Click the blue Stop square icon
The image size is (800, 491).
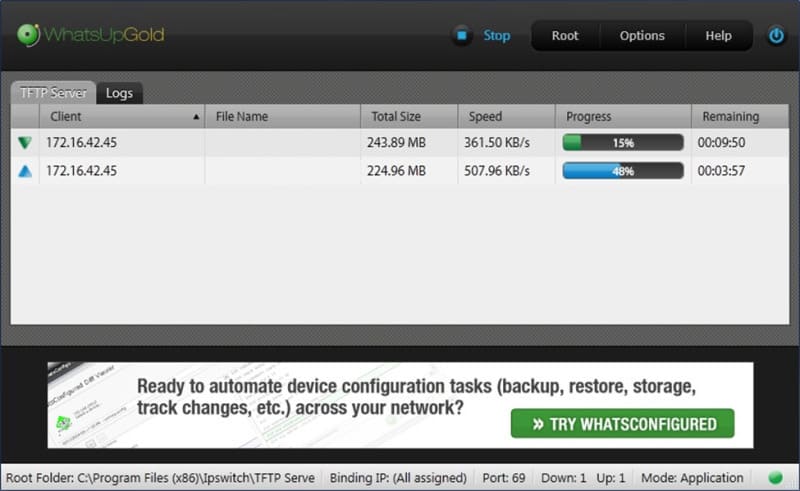tap(462, 35)
